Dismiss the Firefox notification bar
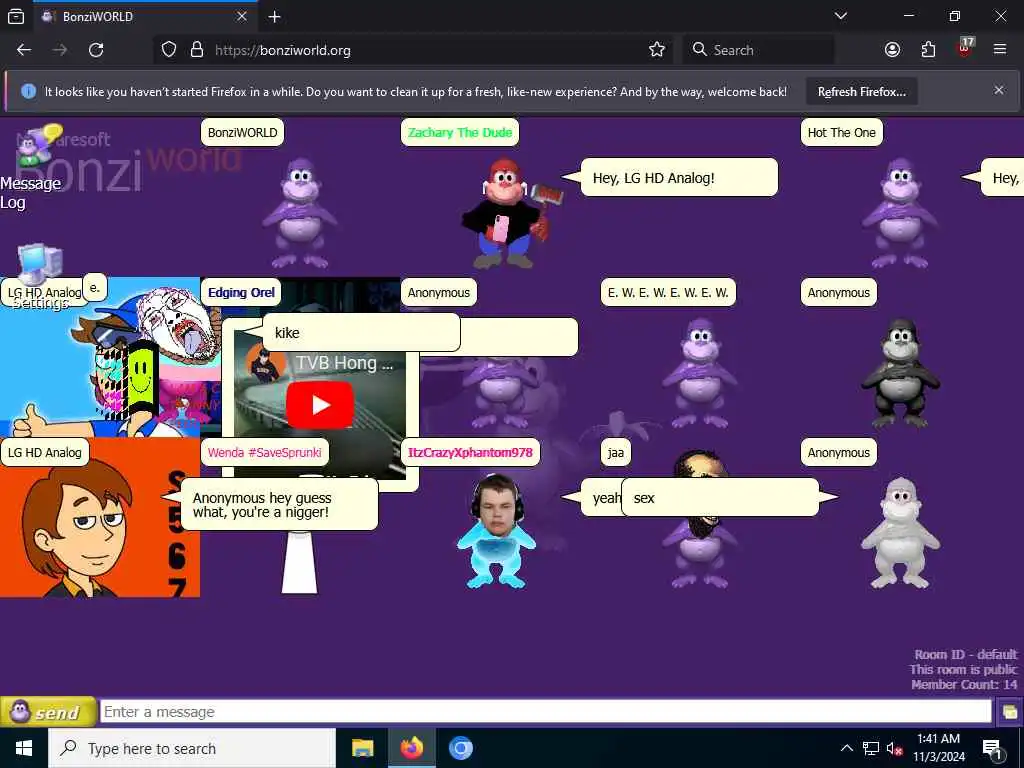Viewport: 1024px width, 768px height. 999,90
